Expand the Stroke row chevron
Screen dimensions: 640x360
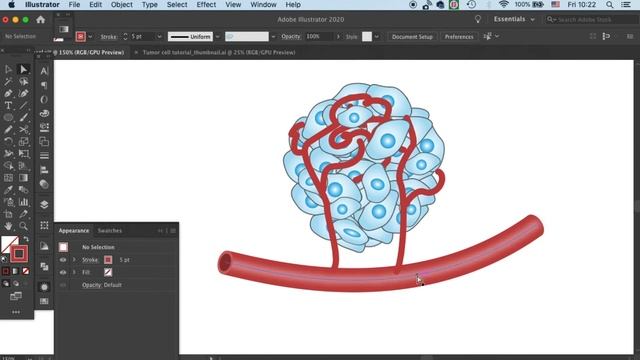(74, 260)
